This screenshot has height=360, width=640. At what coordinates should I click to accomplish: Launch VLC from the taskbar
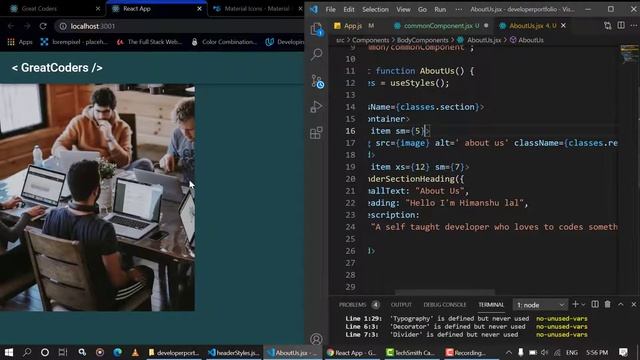pyautogui.click(x=135, y=352)
